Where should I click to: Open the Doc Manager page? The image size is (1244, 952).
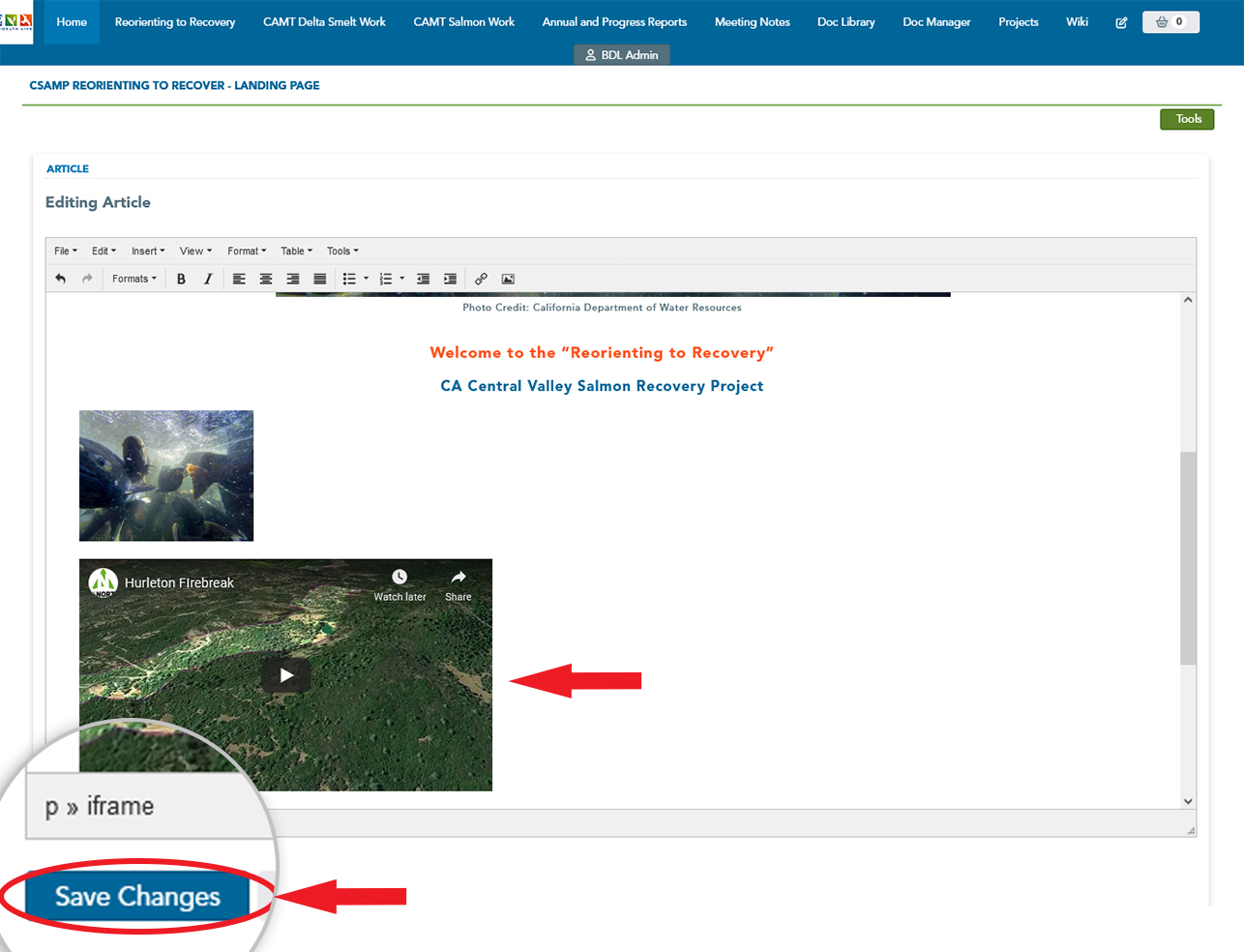tap(936, 22)
